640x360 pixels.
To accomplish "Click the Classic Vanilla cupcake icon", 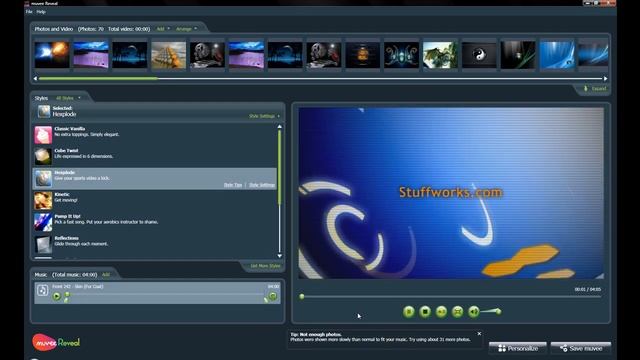I will [x=43, y=135].
